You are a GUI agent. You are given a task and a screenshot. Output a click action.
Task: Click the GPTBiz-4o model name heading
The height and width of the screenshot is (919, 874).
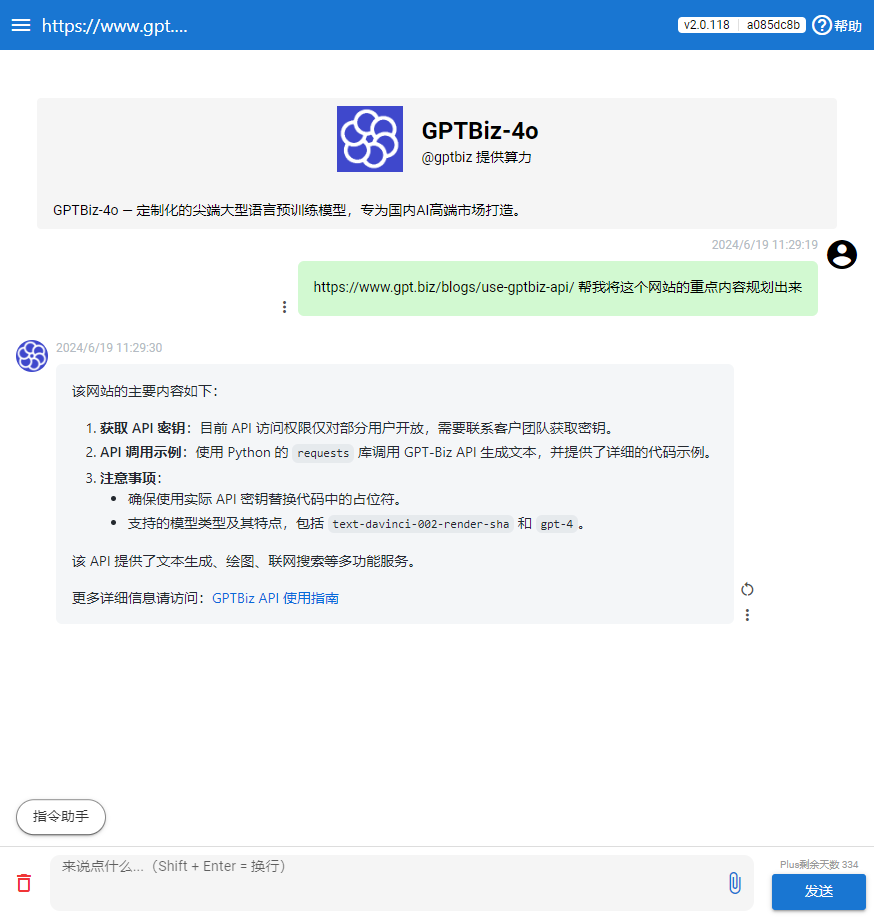[480, 131]
